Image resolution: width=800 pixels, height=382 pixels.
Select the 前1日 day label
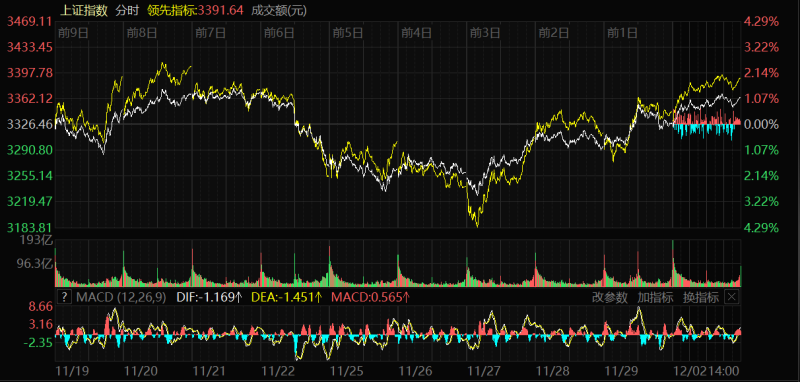tap(622, 33)
